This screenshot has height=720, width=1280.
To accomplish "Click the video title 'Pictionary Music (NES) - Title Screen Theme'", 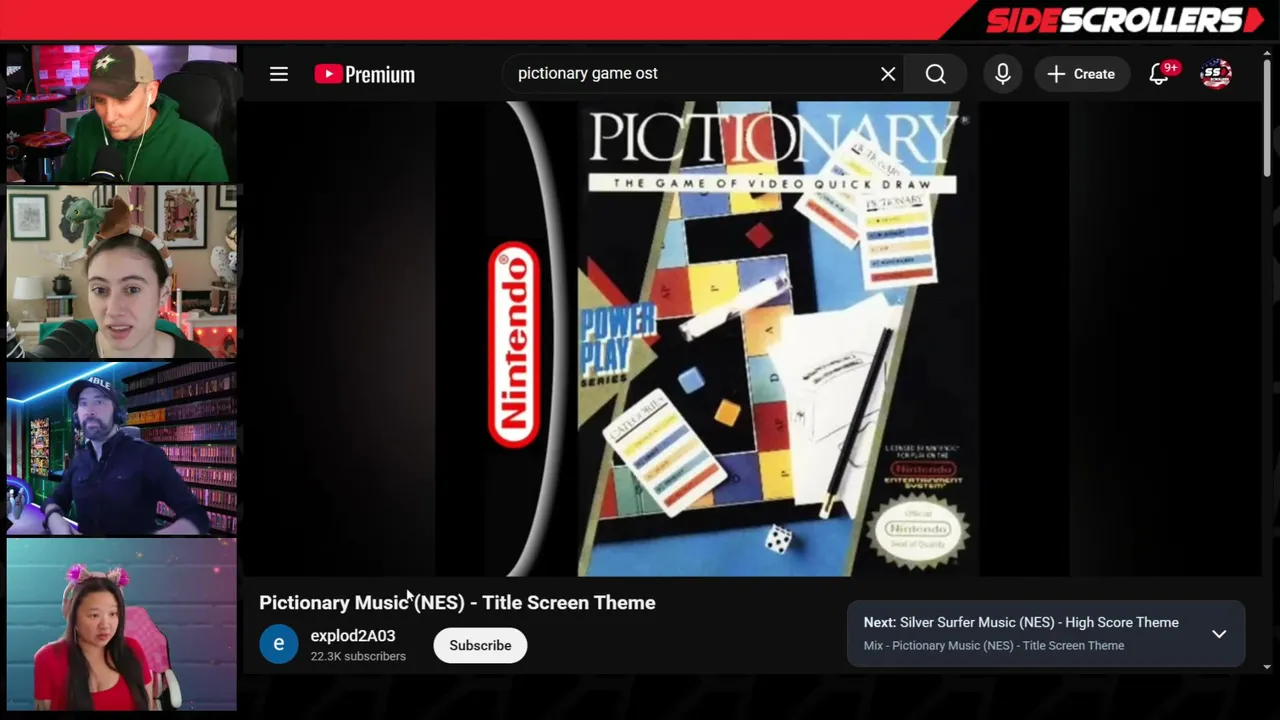I will pyautogui.click(x=458, y=603).
